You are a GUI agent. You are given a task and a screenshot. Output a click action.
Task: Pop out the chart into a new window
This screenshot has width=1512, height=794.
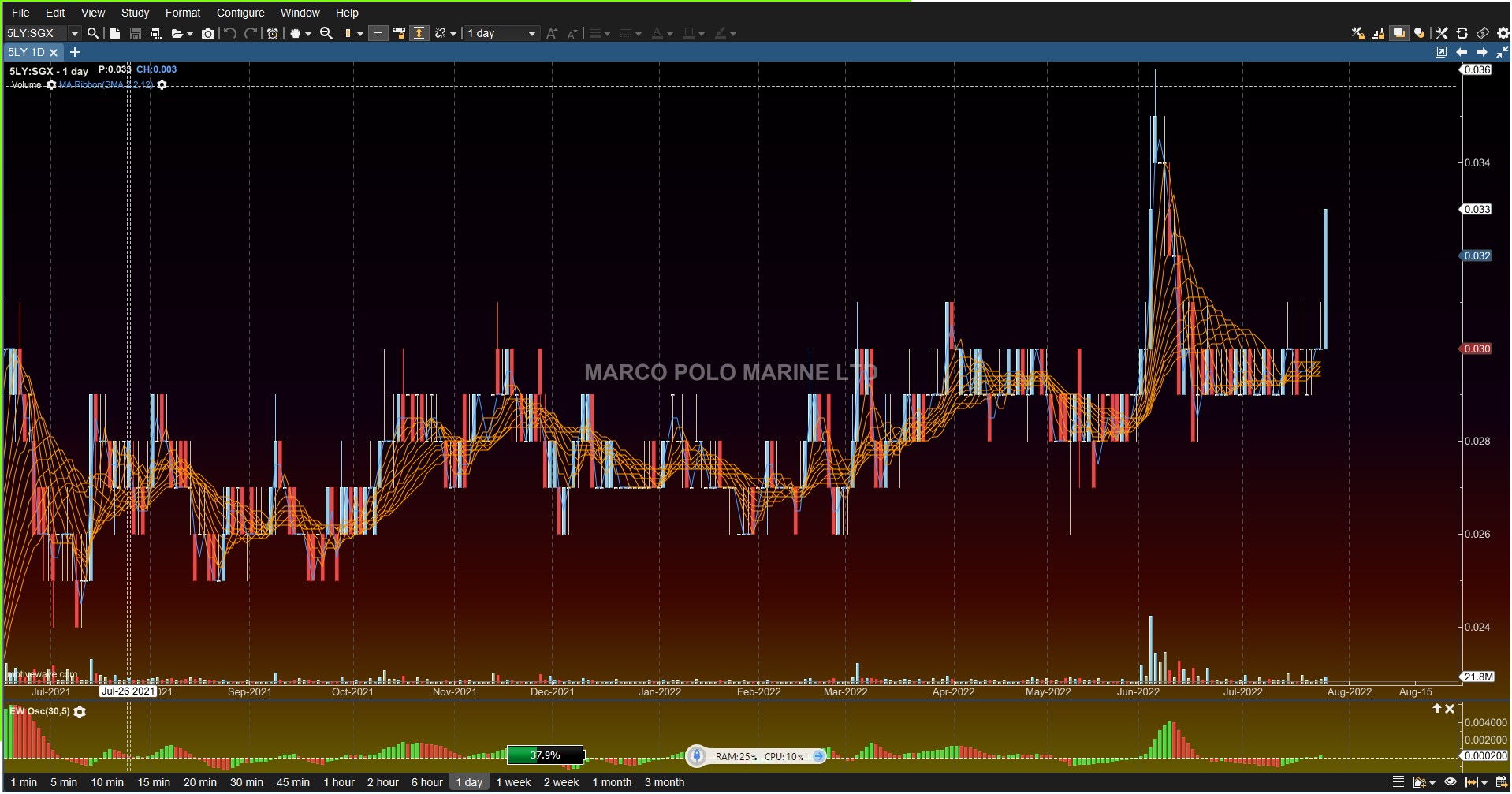[x=1441, y=52]
